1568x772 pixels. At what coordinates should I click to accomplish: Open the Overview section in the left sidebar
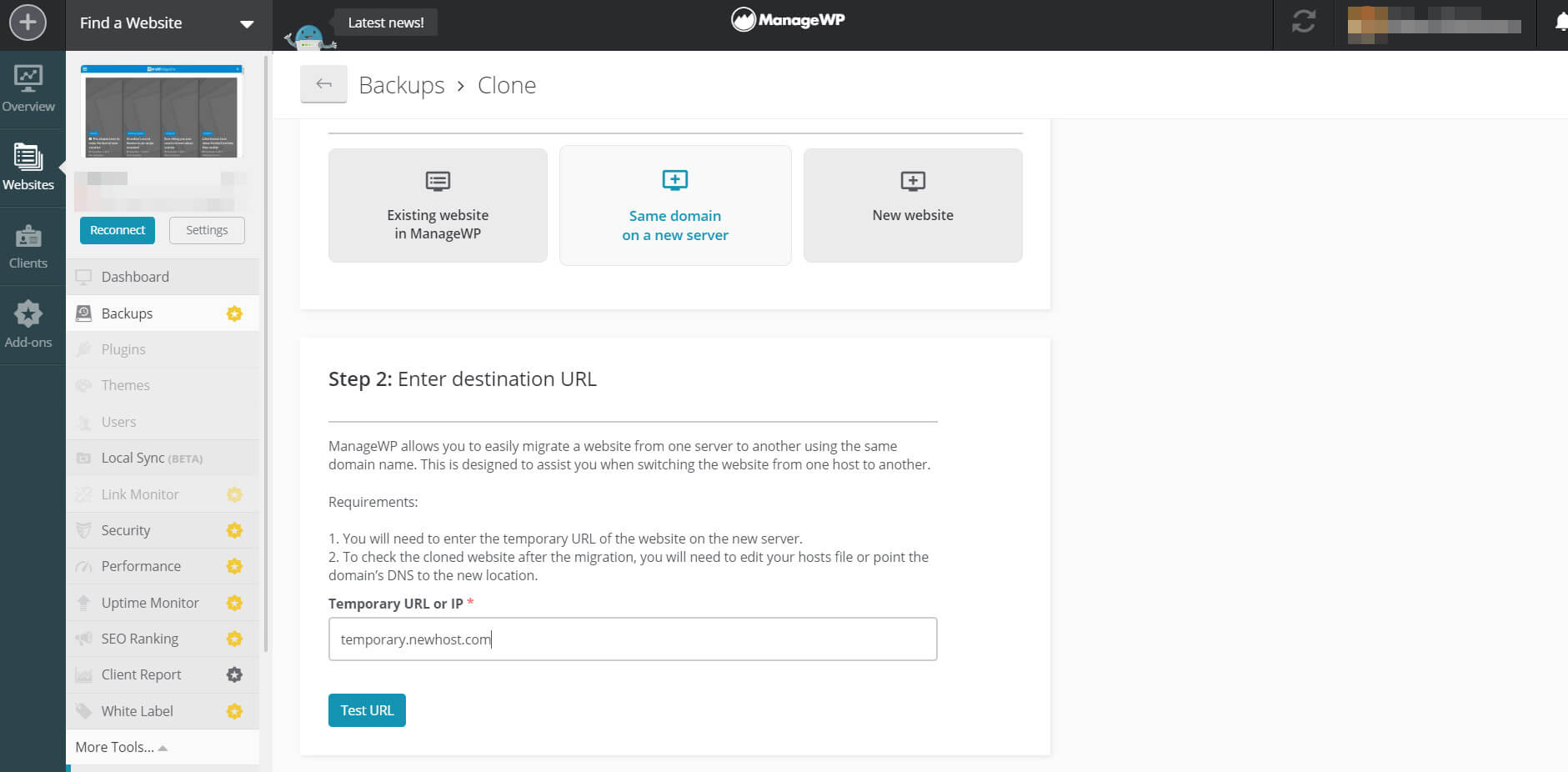coord(29,89)
